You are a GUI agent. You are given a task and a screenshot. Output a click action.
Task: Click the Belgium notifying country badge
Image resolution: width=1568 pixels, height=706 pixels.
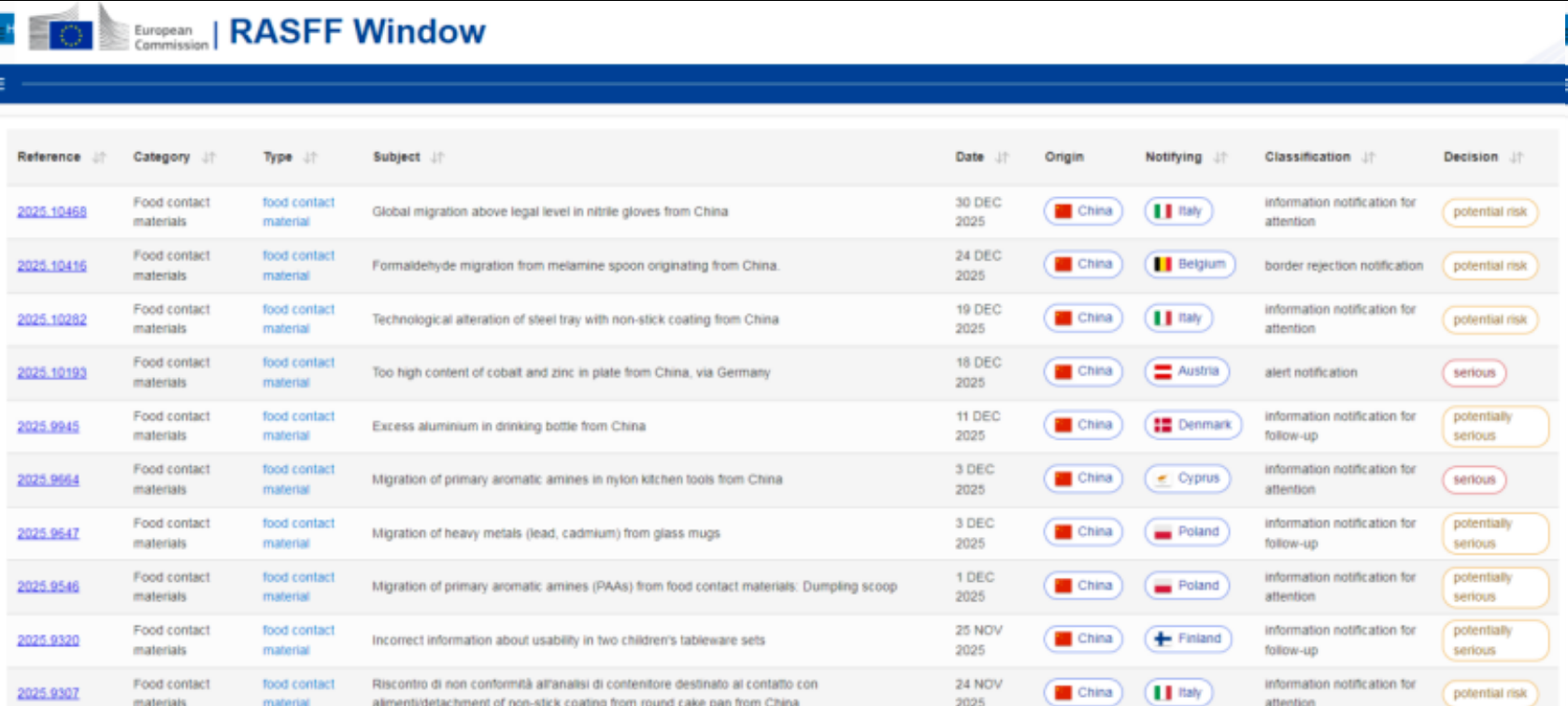click(x=1190, y=264)
